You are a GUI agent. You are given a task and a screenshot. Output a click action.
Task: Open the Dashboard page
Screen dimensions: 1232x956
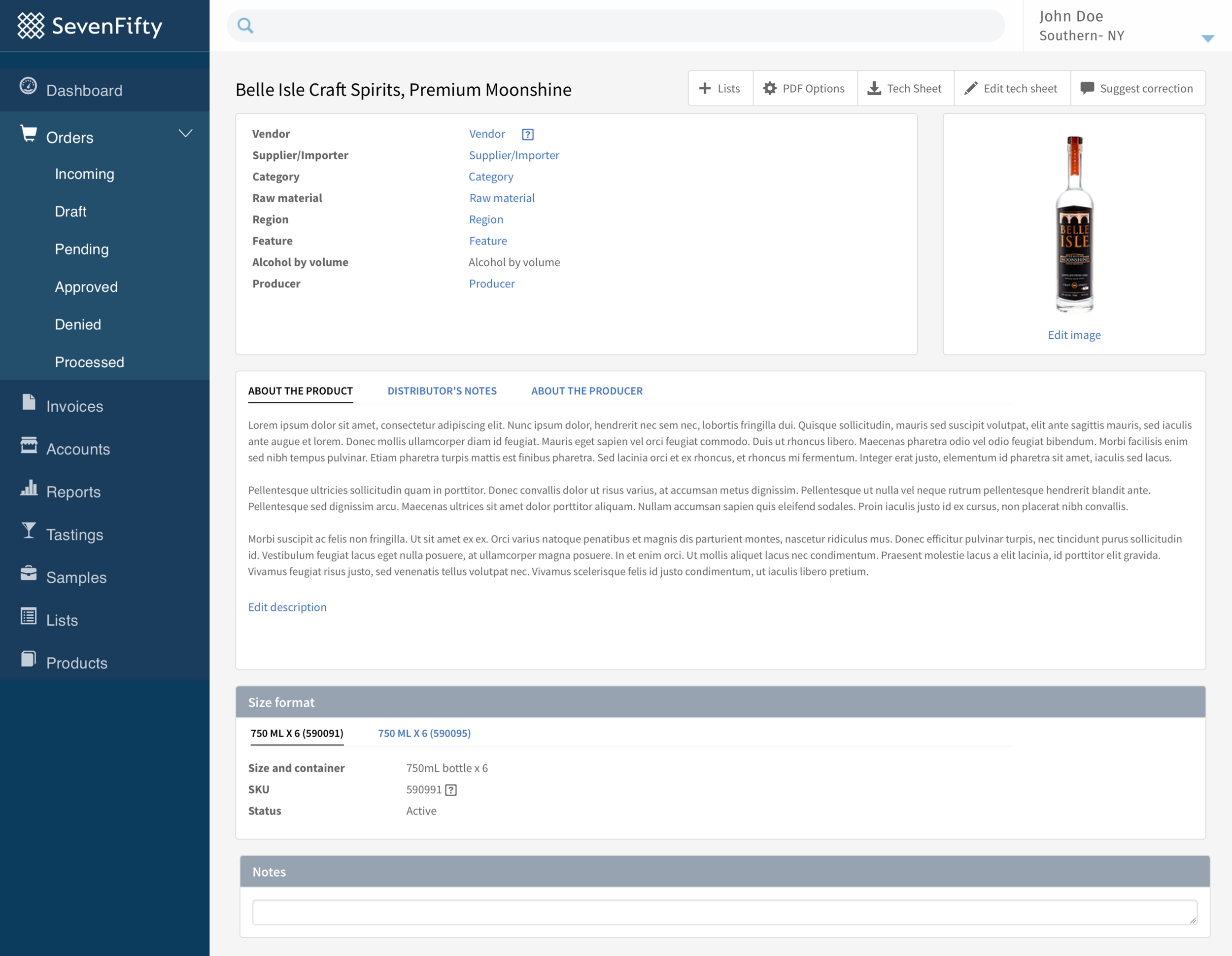coord(105,90)
